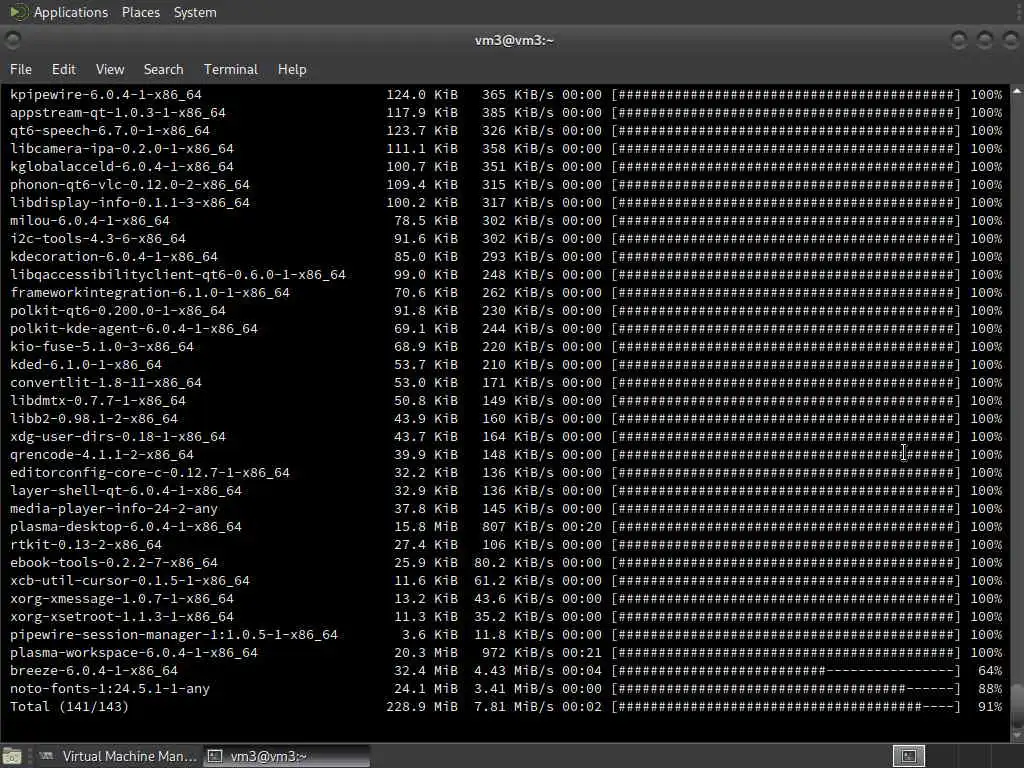Click the libqaccessibilityclient-qt6 package line

[x=506, y=274]
